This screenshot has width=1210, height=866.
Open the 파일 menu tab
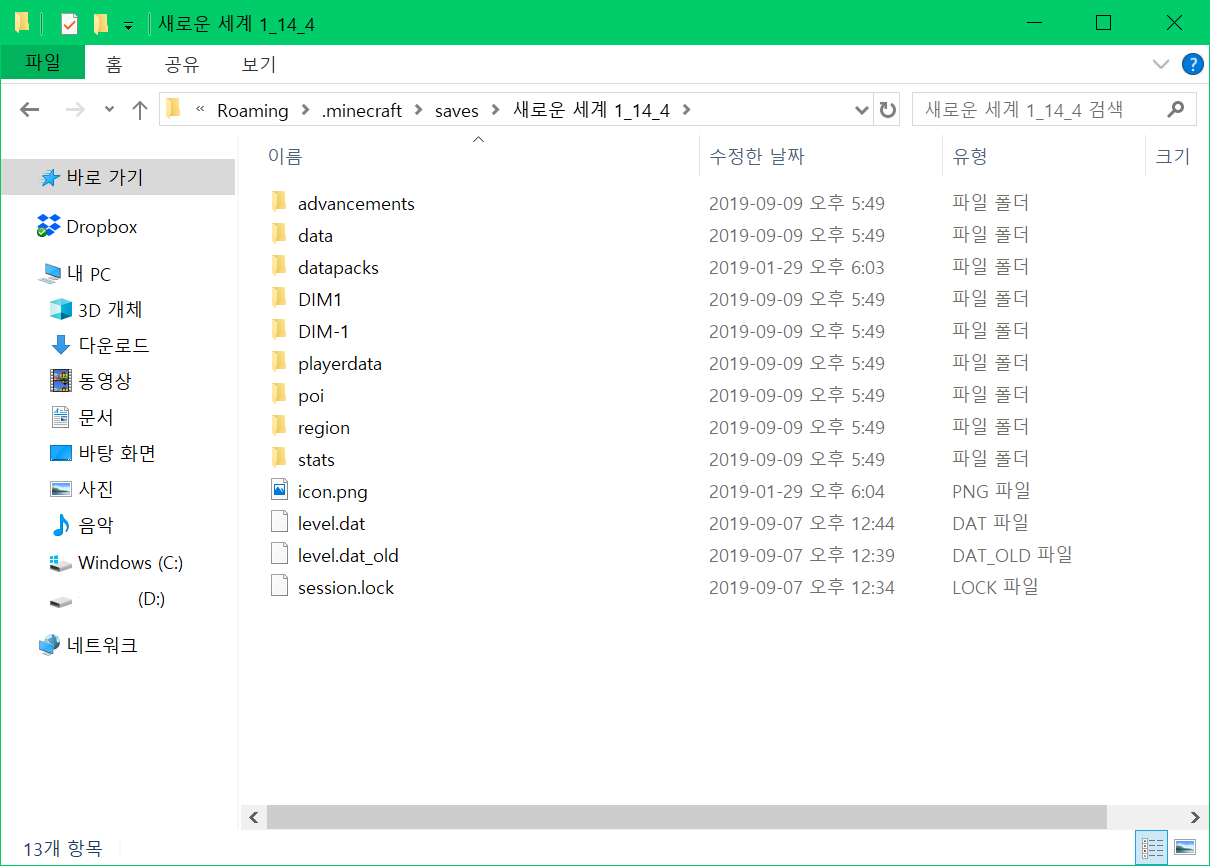[x=43, y=63]
